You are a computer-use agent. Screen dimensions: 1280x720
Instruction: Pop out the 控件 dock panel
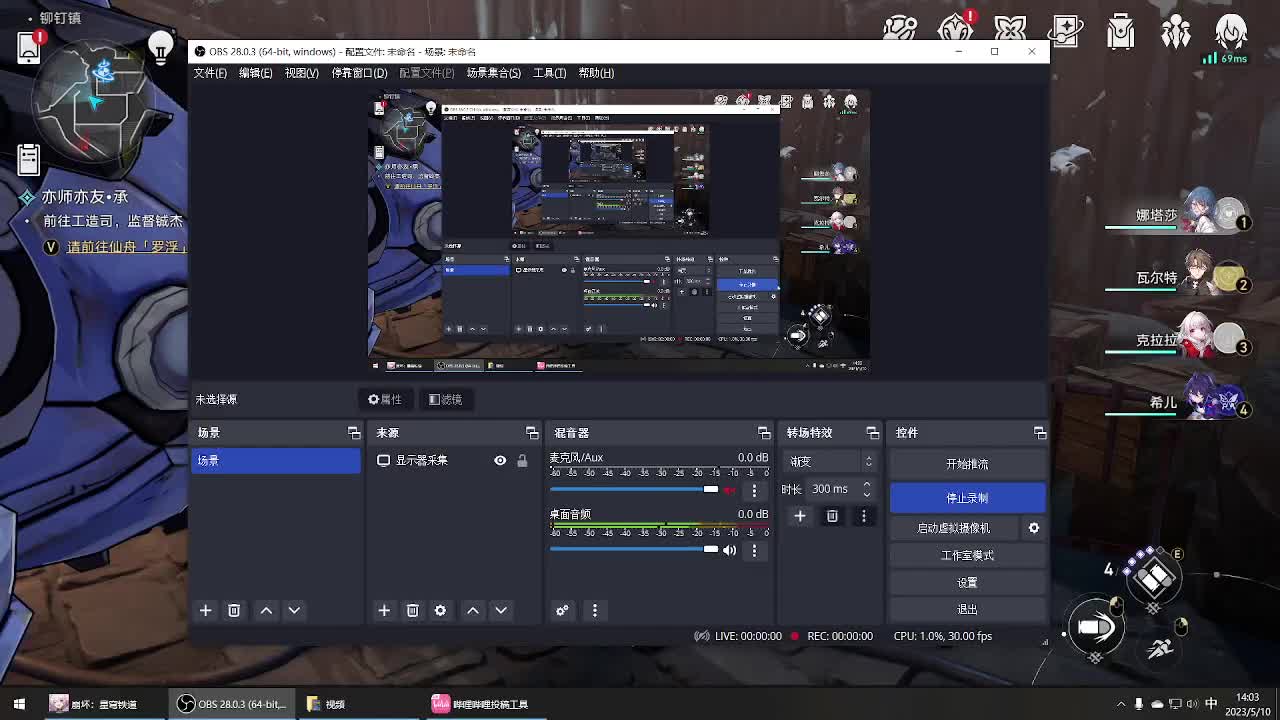1040,433
